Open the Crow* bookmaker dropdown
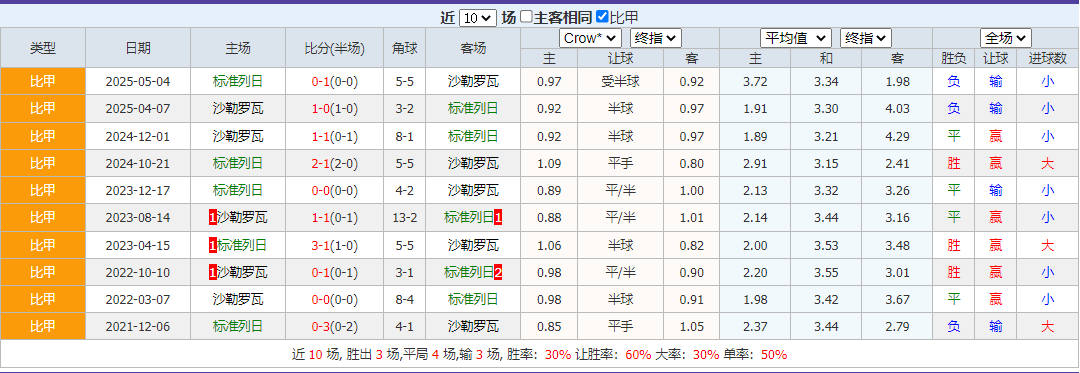 coord(590,38)
